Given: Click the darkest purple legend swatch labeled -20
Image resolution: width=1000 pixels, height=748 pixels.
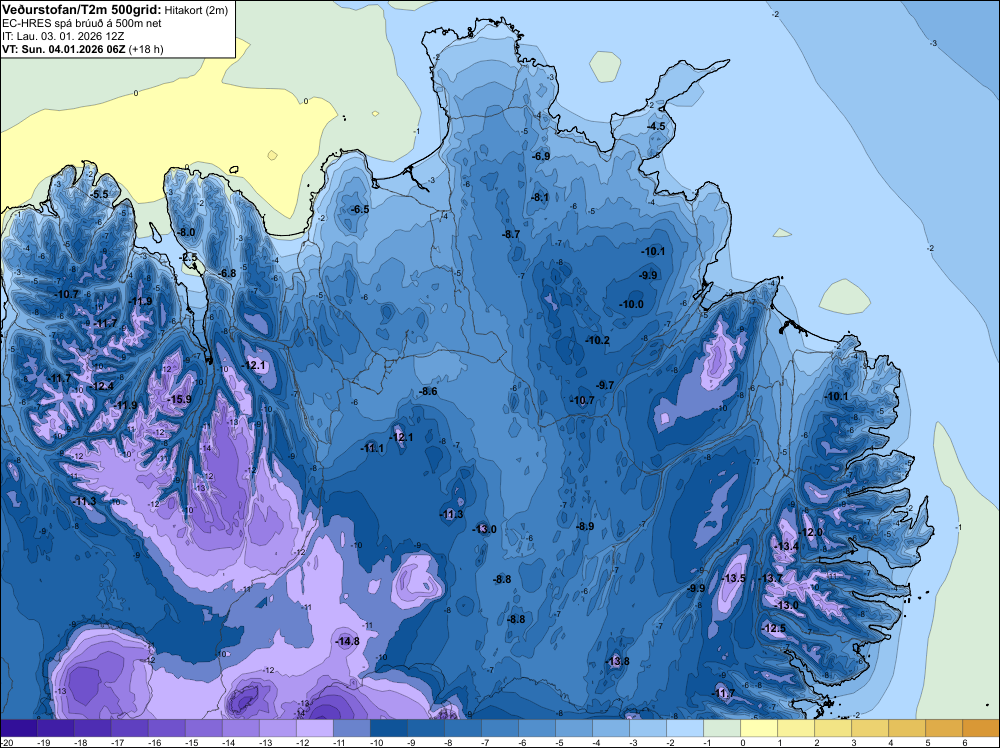Looking at the screenshot, I should 19,728.
